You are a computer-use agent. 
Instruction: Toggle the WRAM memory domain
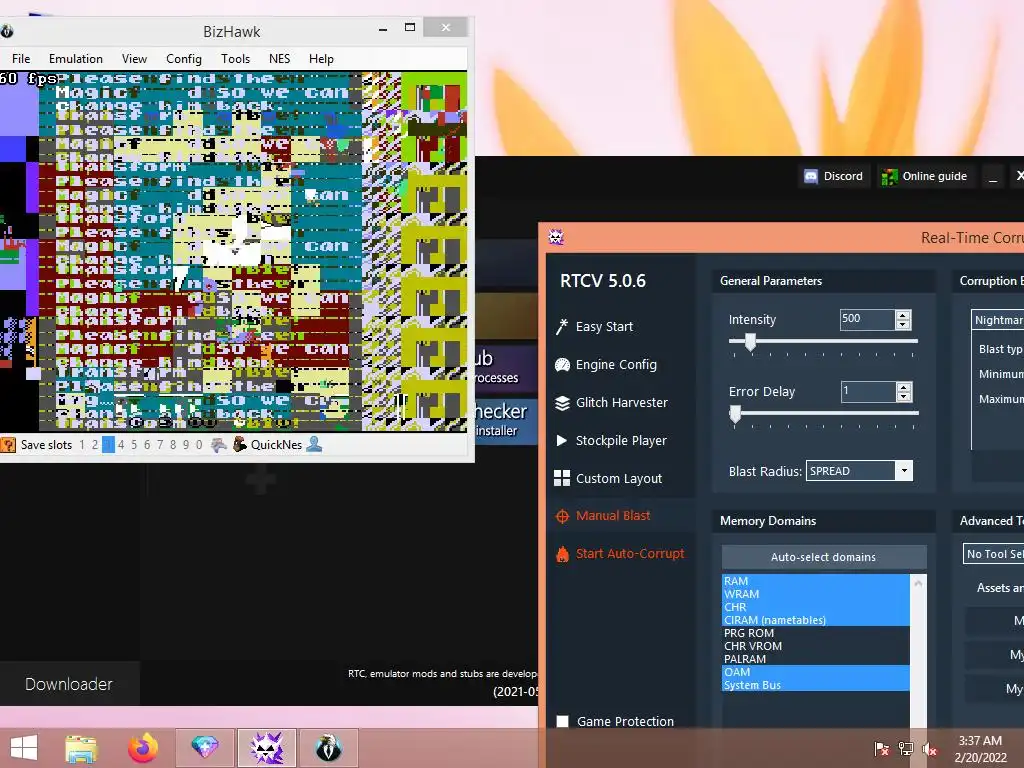tap(816, 594)
